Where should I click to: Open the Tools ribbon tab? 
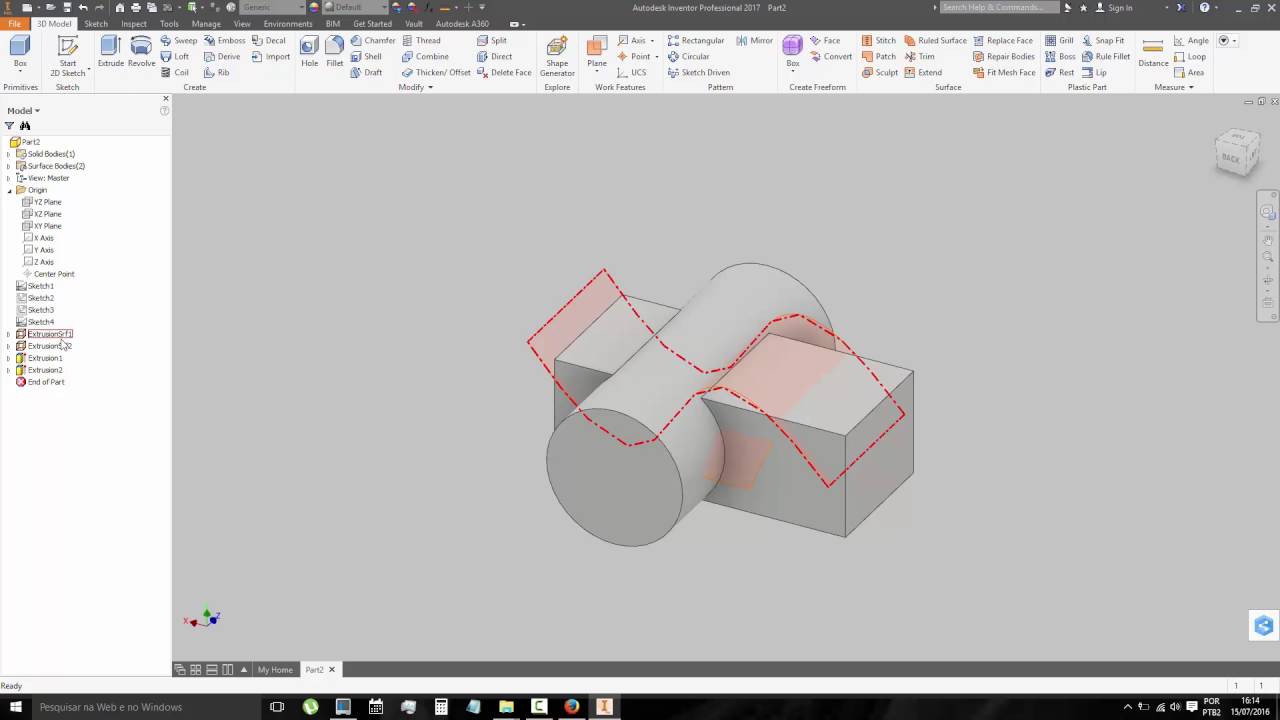pyautogui.click(x=169, y=23)
